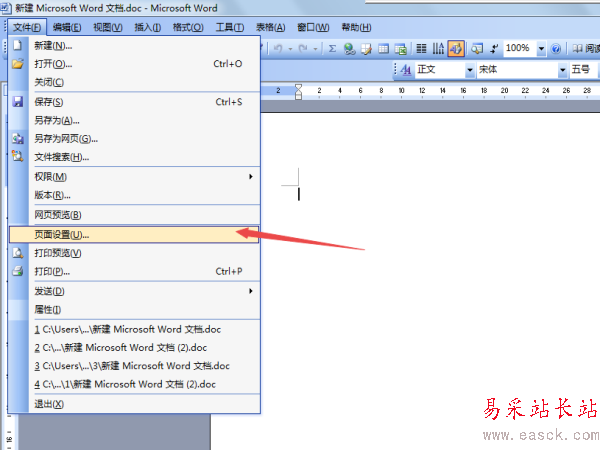Open the 正文 style dropdown
The width and height of the screenshot is (600, 450).
[x=470, y=70]
